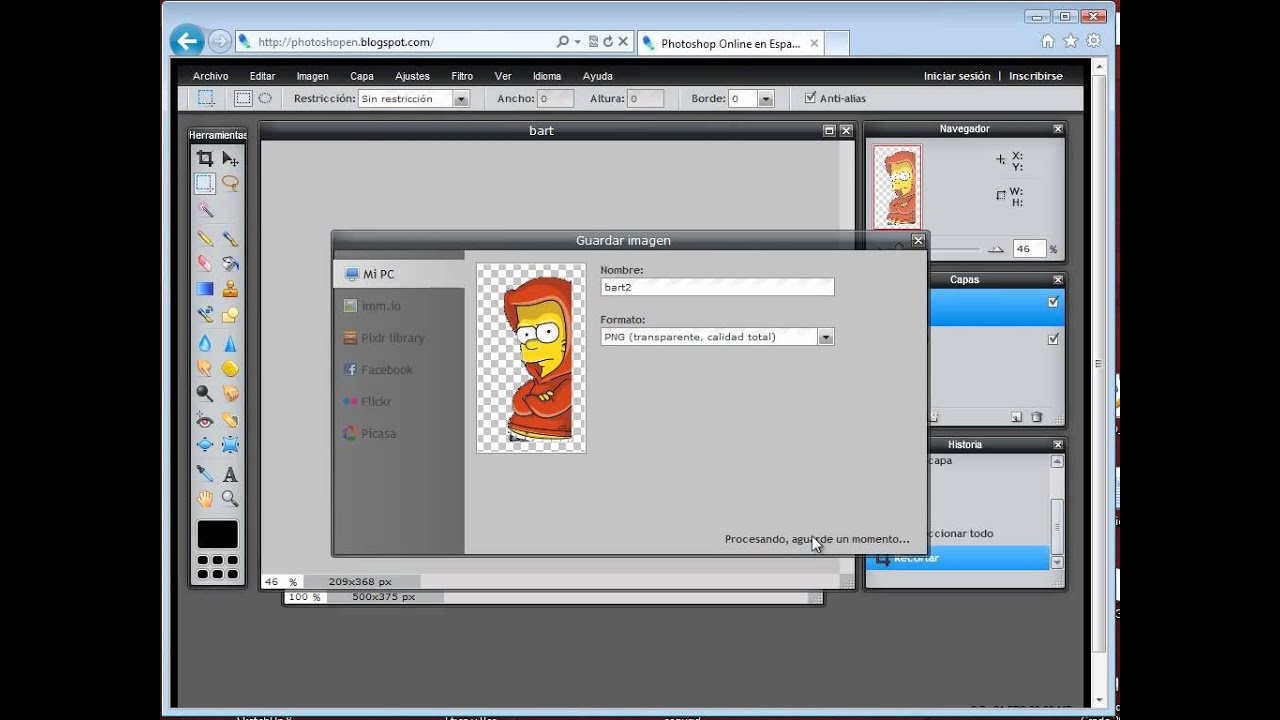Click Inscribirse link
The height and width of the screenshot is (720, 1280).
pyautogui.click(x=1036, y=76)
